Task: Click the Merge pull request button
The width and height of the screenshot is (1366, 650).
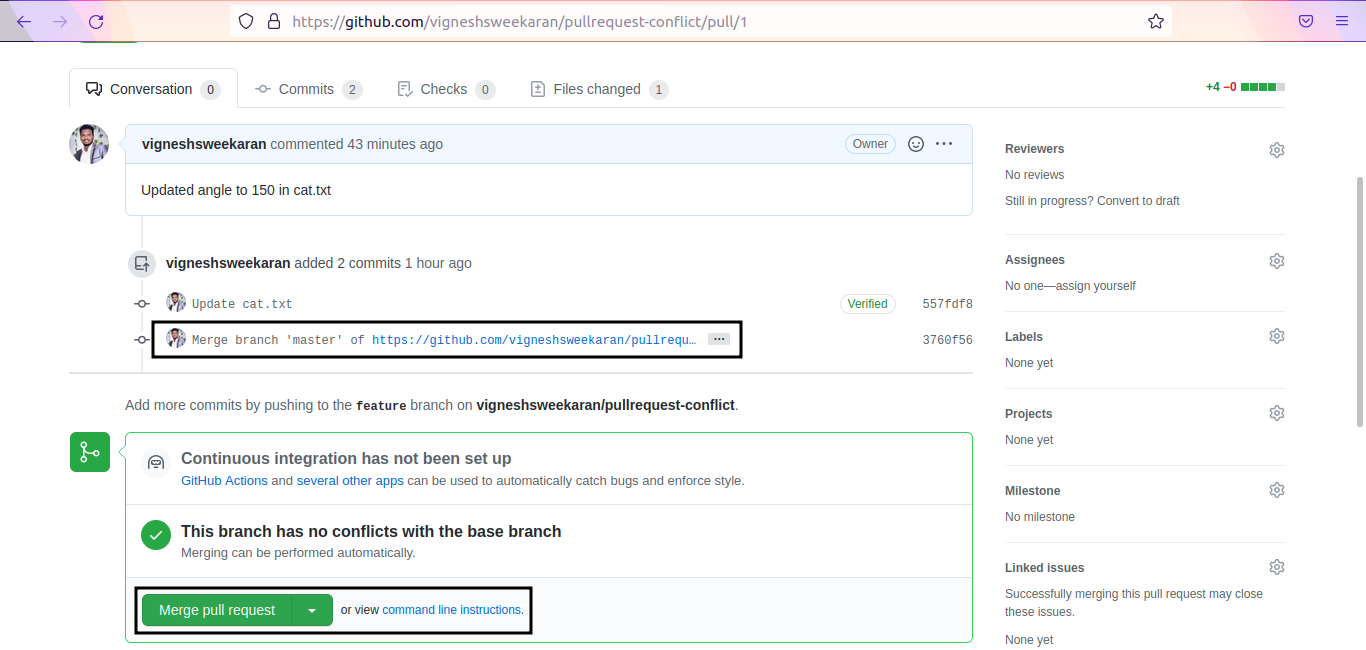Action: click(217, 610)
